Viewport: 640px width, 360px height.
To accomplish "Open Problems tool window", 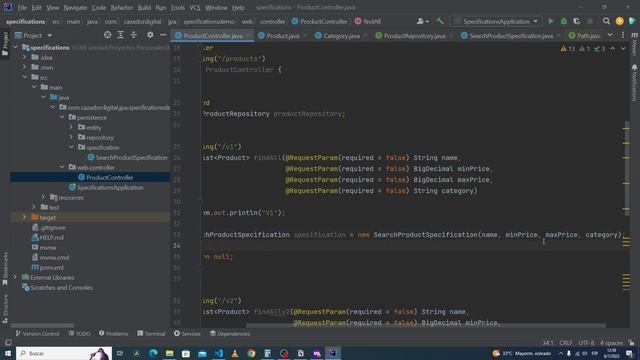I will (x=113, y=333).
